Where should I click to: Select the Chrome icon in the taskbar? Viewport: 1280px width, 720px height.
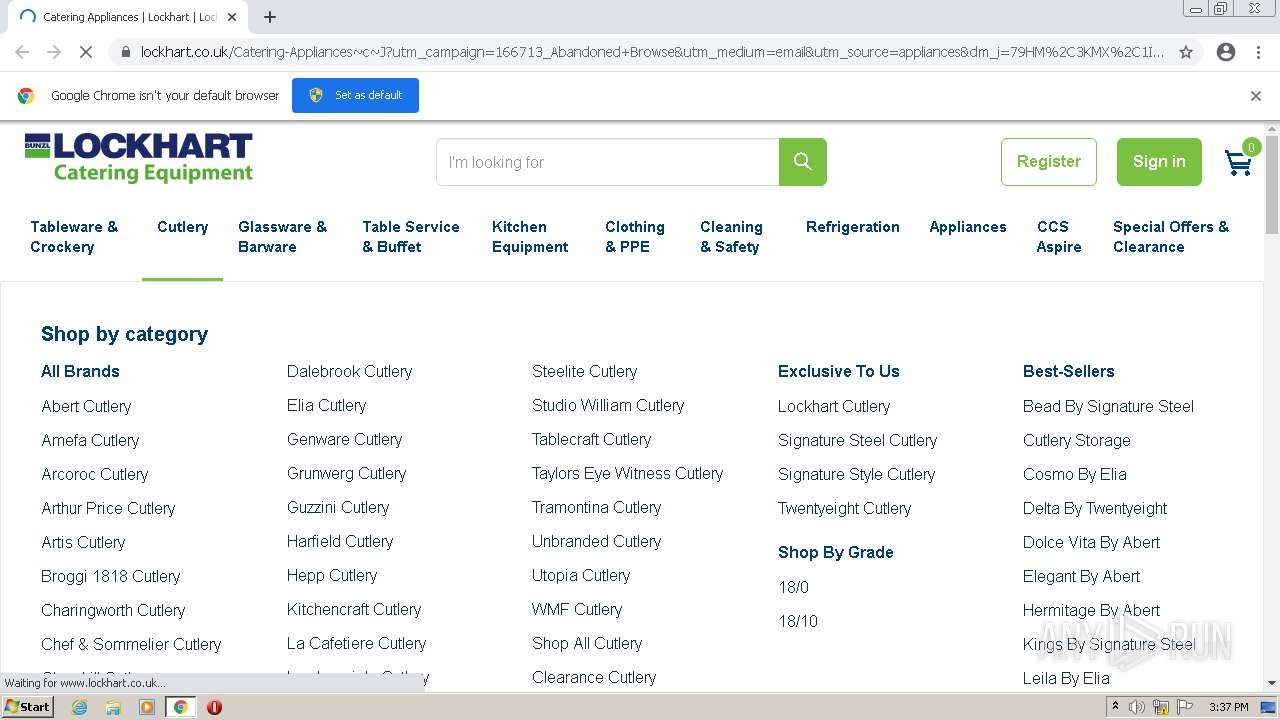180,707
